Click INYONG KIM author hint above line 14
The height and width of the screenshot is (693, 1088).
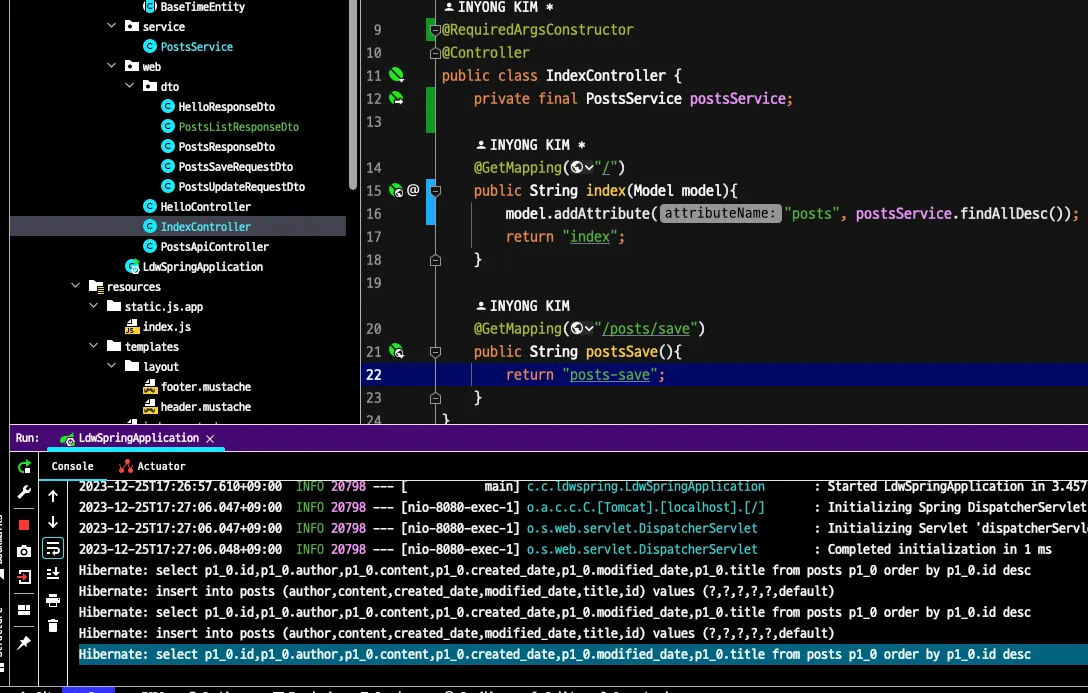coord(531,145)
